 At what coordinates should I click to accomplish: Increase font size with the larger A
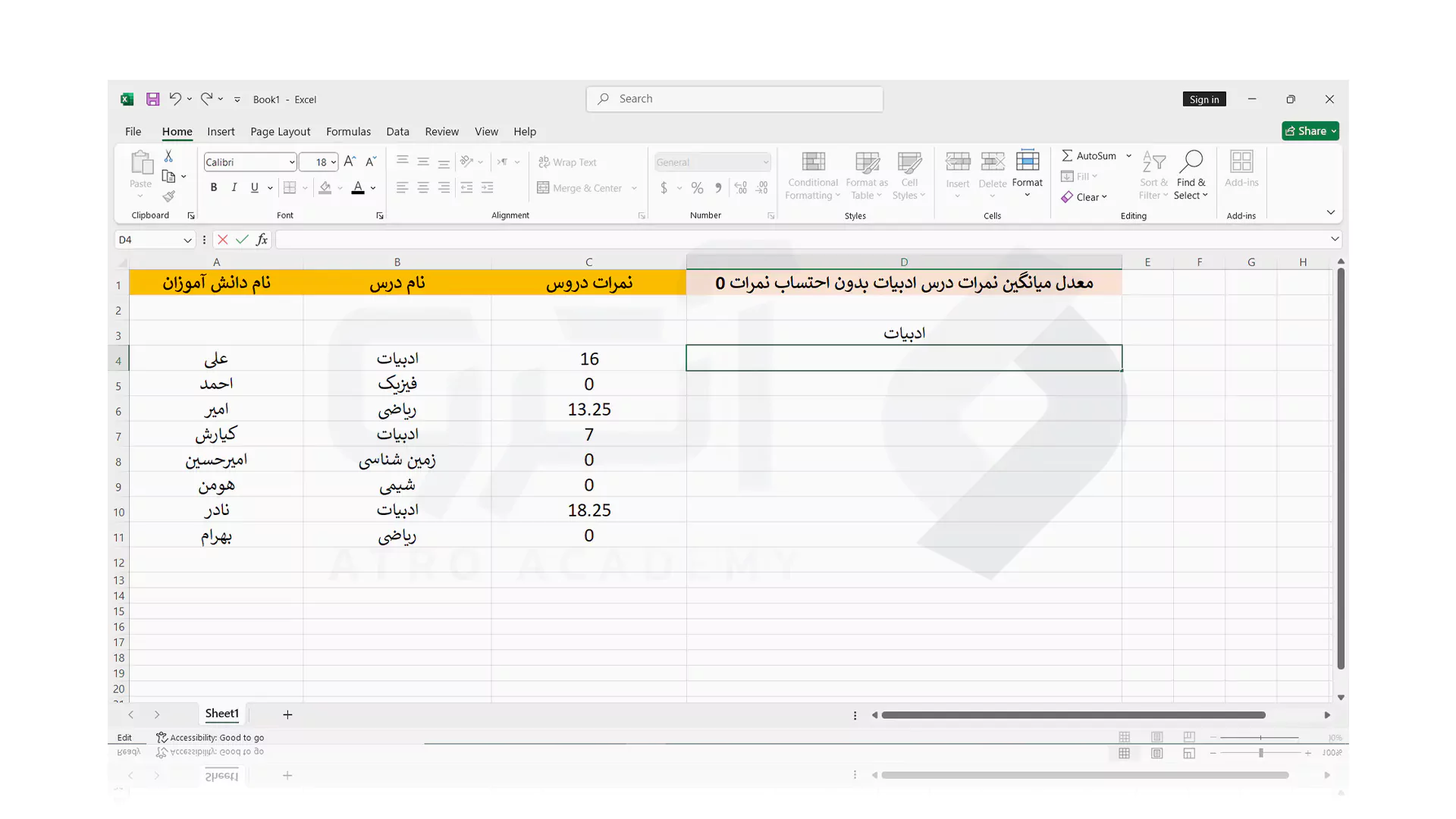click(350, 162)
